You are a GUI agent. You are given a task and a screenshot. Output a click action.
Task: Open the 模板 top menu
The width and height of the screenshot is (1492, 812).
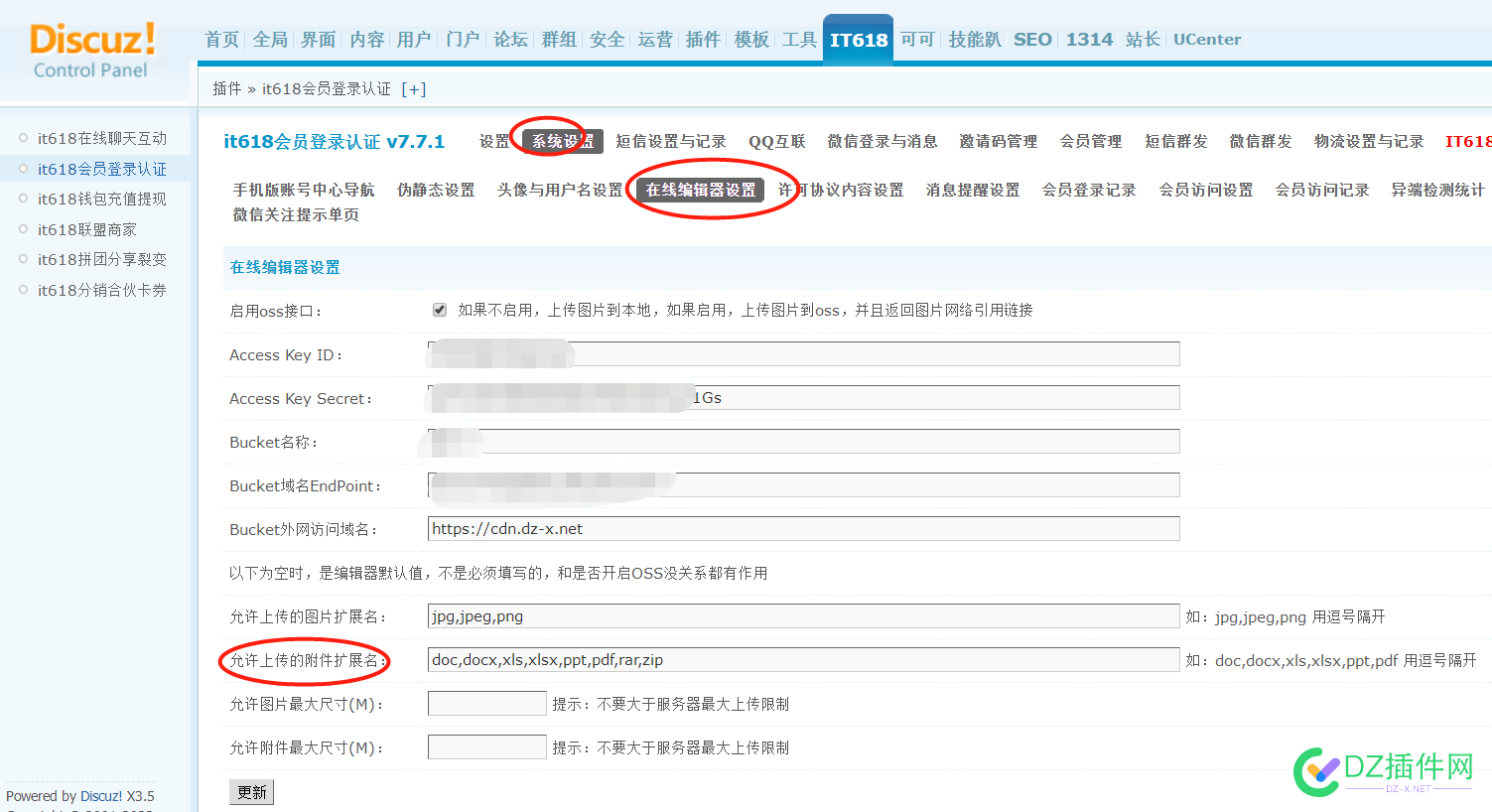point(751,40)
